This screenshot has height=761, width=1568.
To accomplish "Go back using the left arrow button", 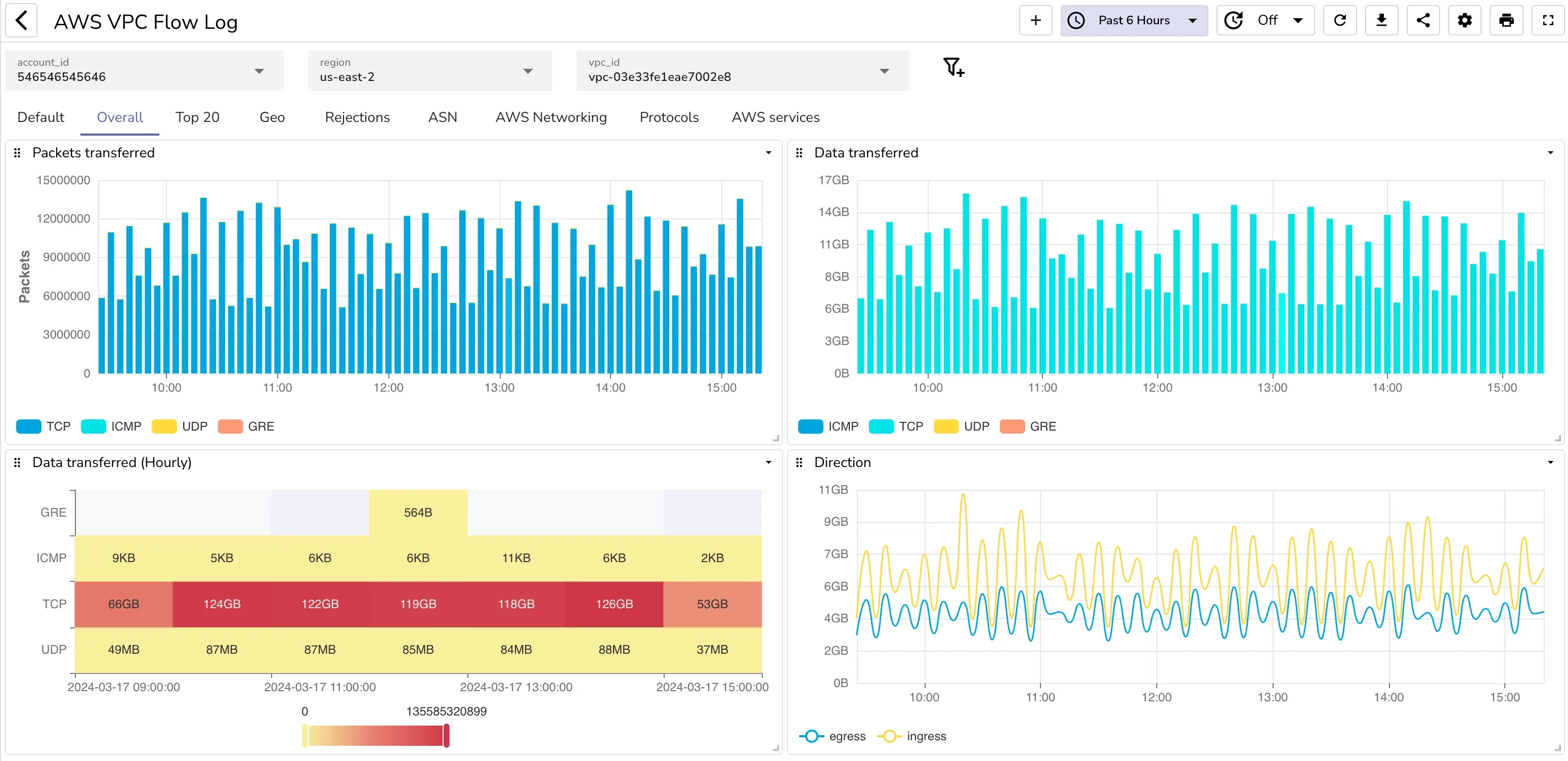I will [x=22, y=20].
